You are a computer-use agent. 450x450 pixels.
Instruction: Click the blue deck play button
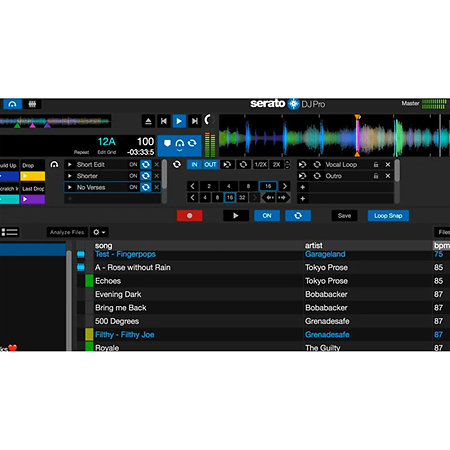[x=179, y=121]
